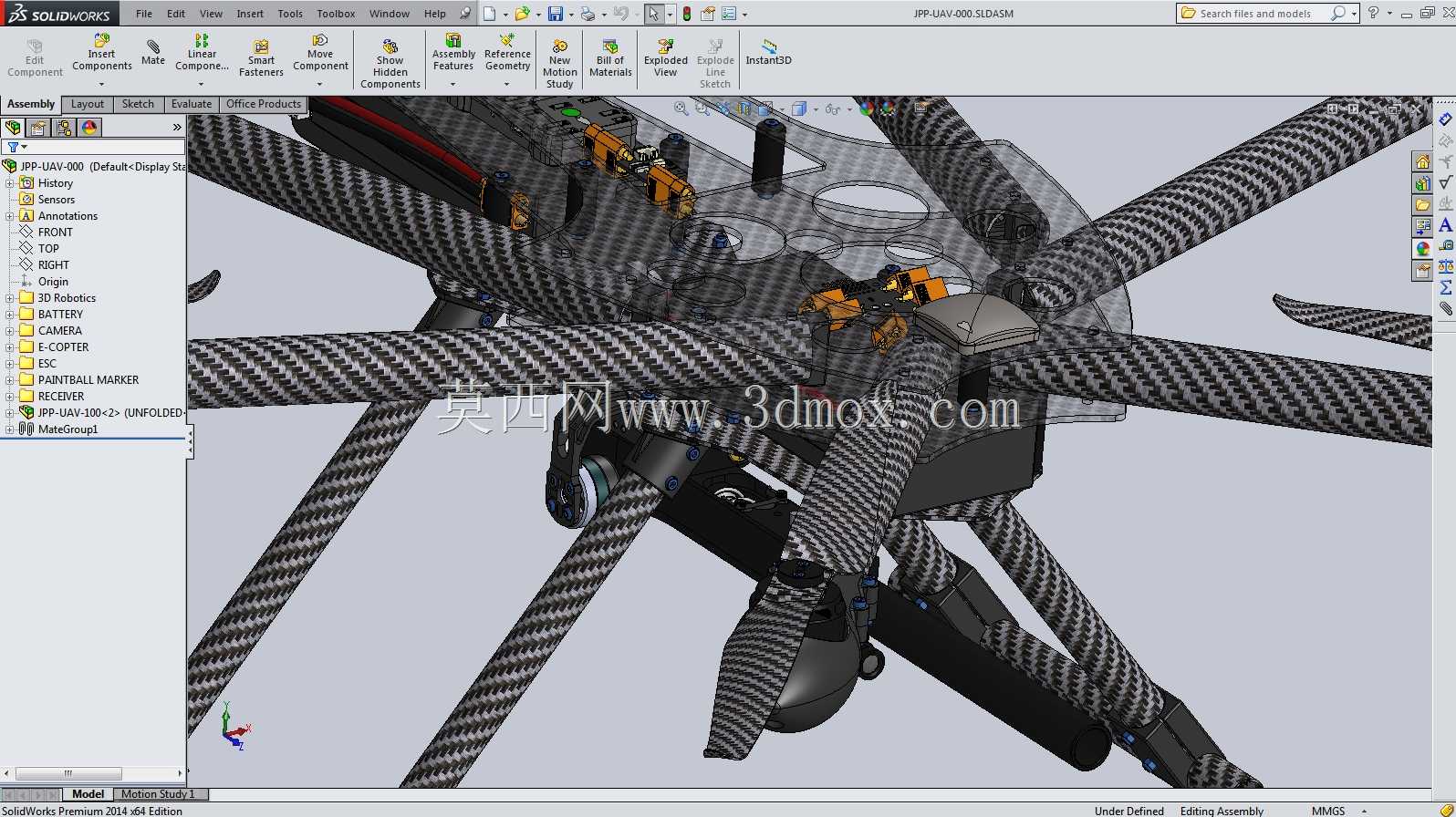Open the PropertyManager tab
The height and width of the screenshot is (817, 1456).
(x=38, y=128)
